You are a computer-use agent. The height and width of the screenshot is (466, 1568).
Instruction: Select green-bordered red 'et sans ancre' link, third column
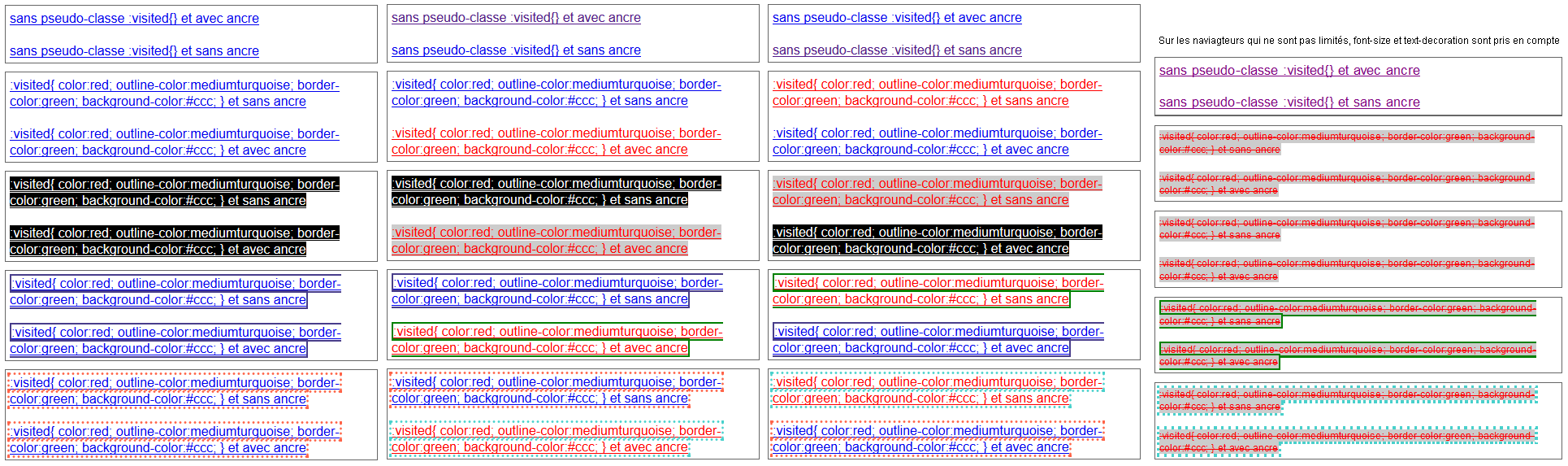pyautogui.click(x=938, y=290)
